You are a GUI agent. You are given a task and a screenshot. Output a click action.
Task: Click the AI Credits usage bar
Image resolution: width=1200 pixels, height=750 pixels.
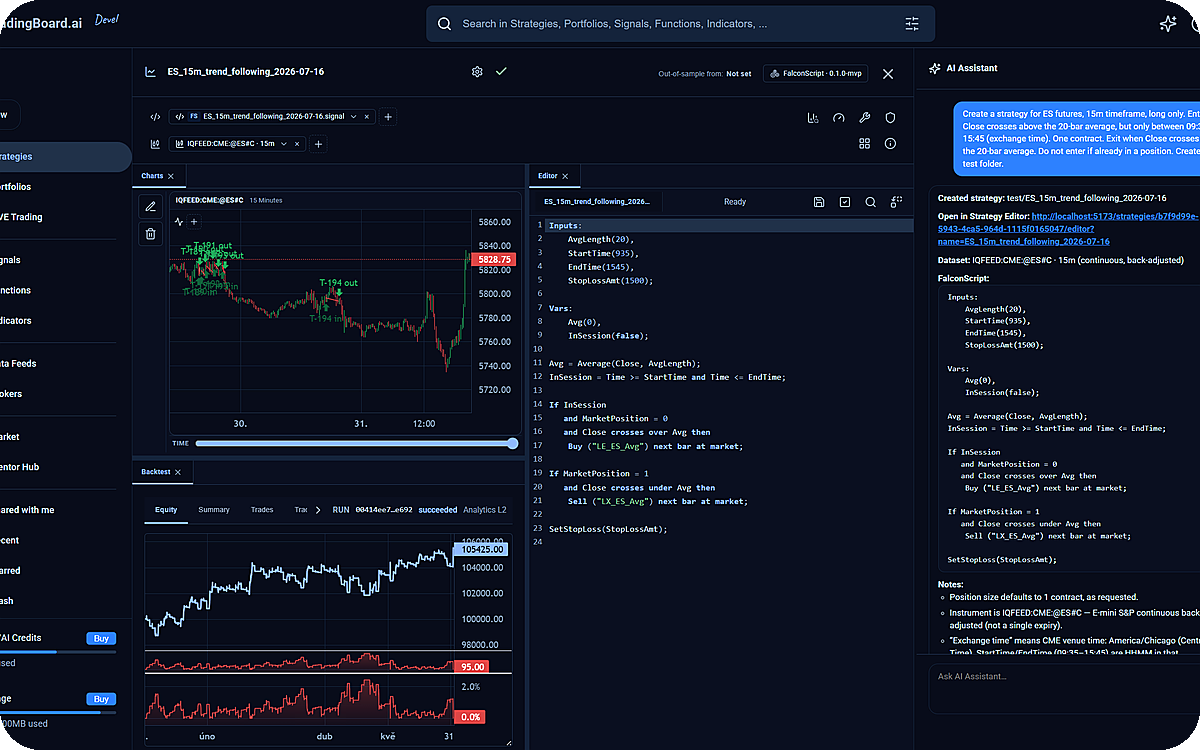point(58,651)
